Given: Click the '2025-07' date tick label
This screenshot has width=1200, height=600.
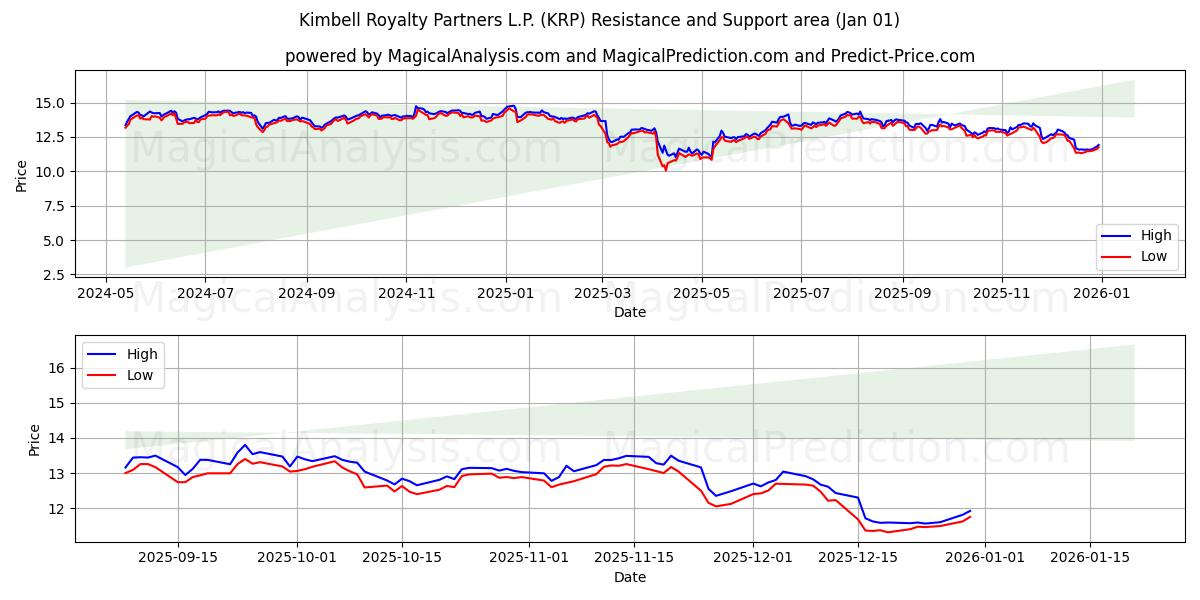Looking at the screenshot, I should click(x=801, y=293).
